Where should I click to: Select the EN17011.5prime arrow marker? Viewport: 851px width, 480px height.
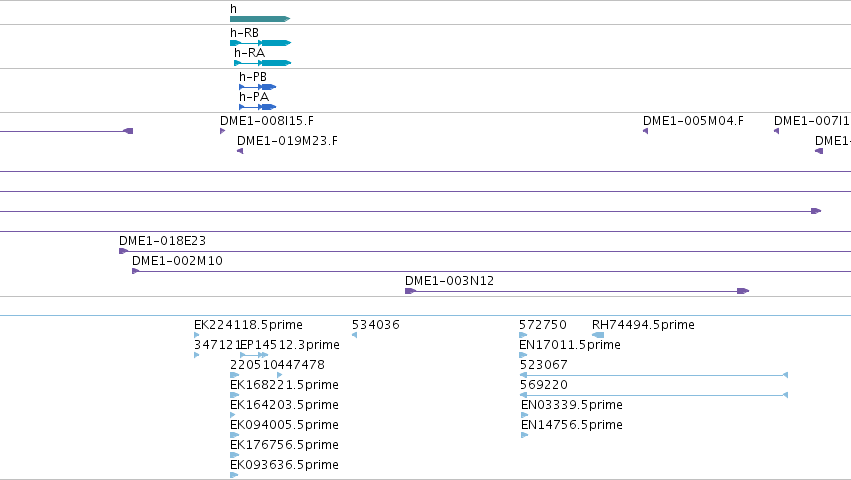(523, 355)
